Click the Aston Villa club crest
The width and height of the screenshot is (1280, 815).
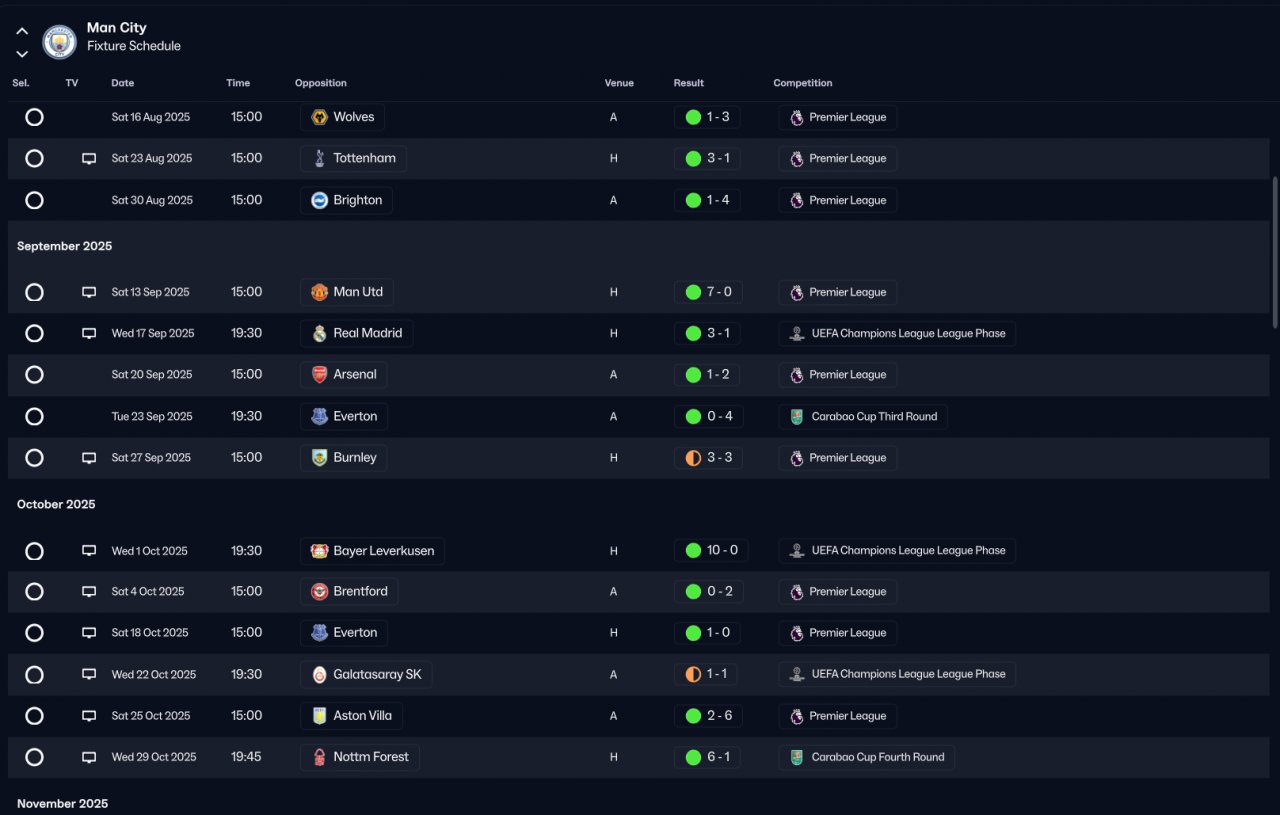point(320,716)
